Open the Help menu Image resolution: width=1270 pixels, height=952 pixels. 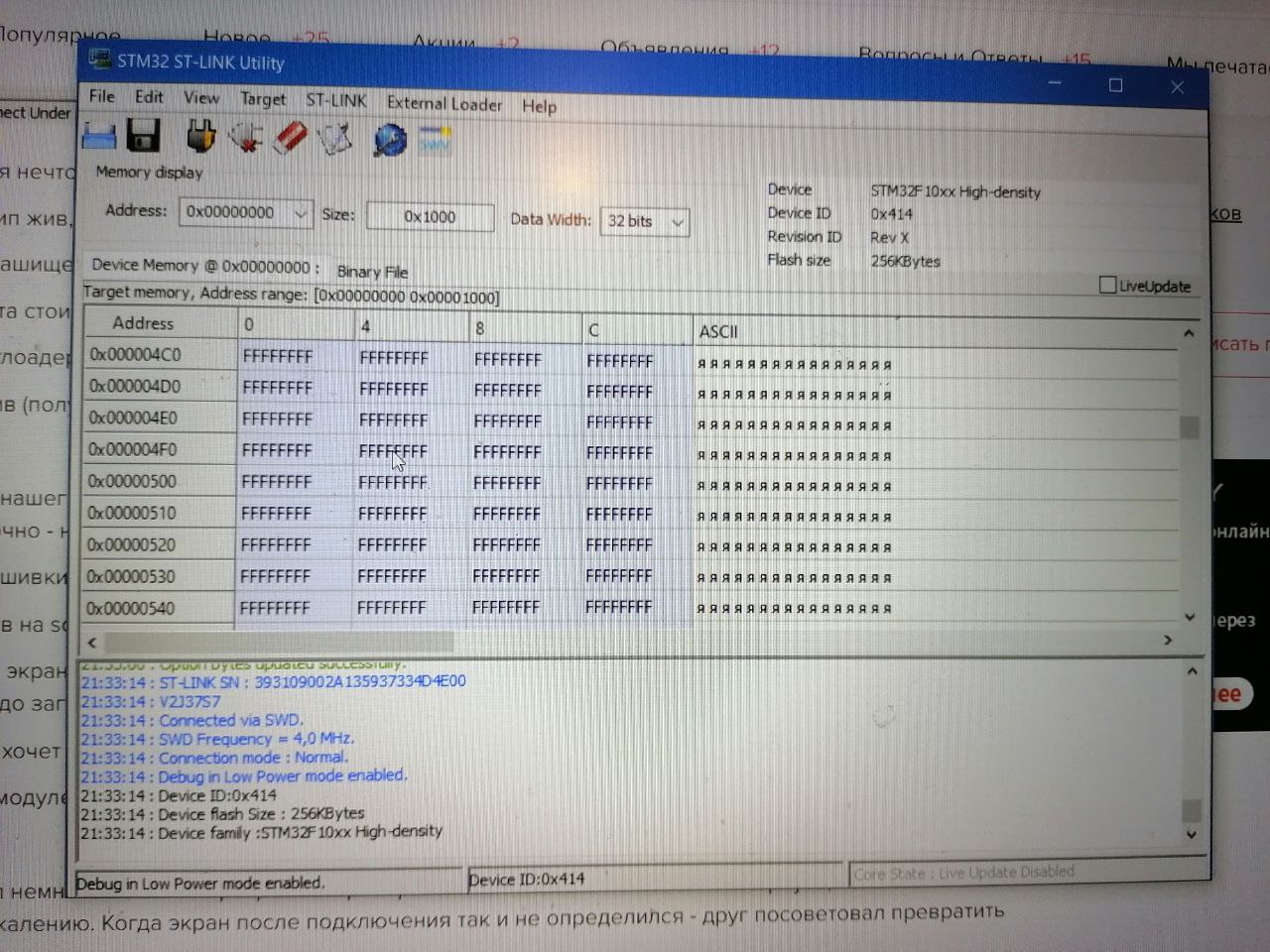(x=539, y=106)
